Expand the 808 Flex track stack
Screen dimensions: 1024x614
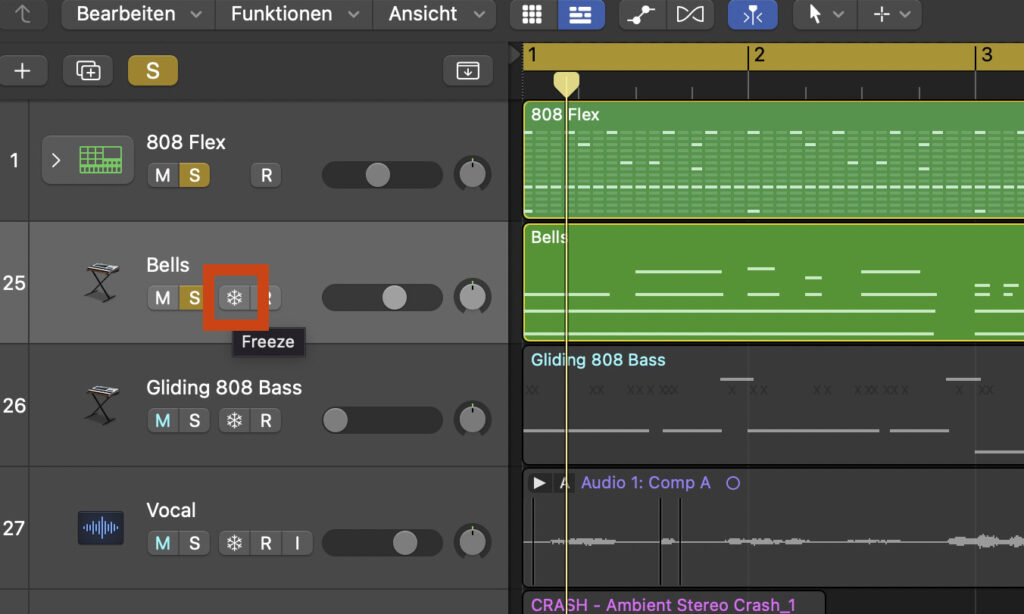56,160
